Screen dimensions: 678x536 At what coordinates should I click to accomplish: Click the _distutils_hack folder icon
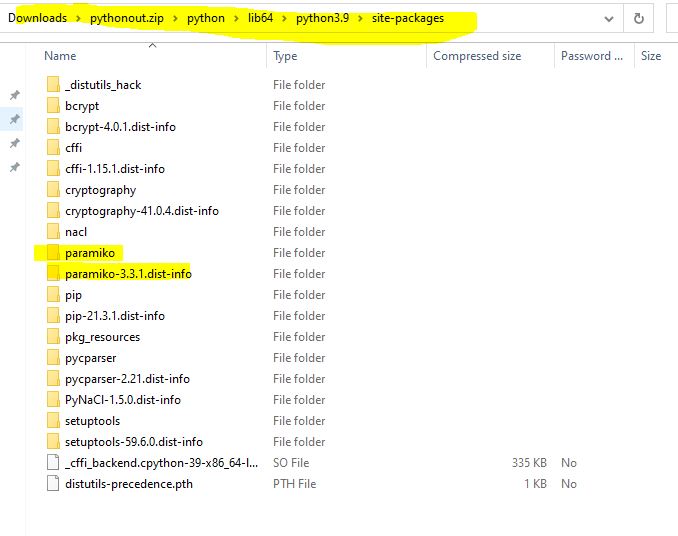[53, 85]
